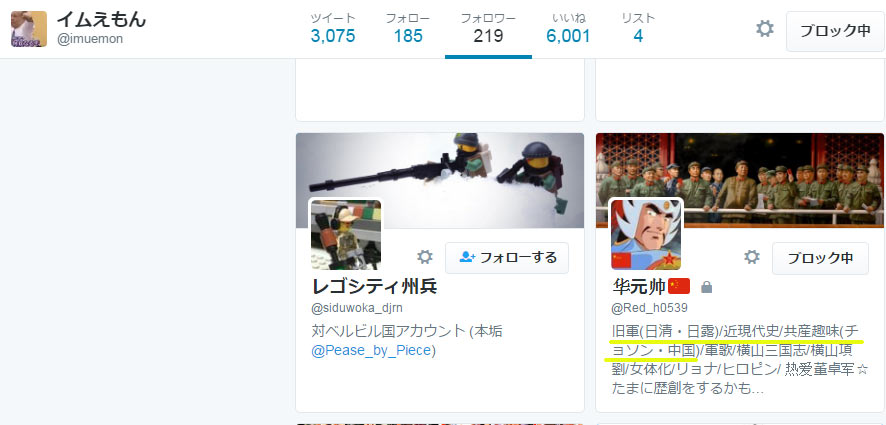Switch to フォロー 185 tab

pyautogui.click(x=408, y=29)
